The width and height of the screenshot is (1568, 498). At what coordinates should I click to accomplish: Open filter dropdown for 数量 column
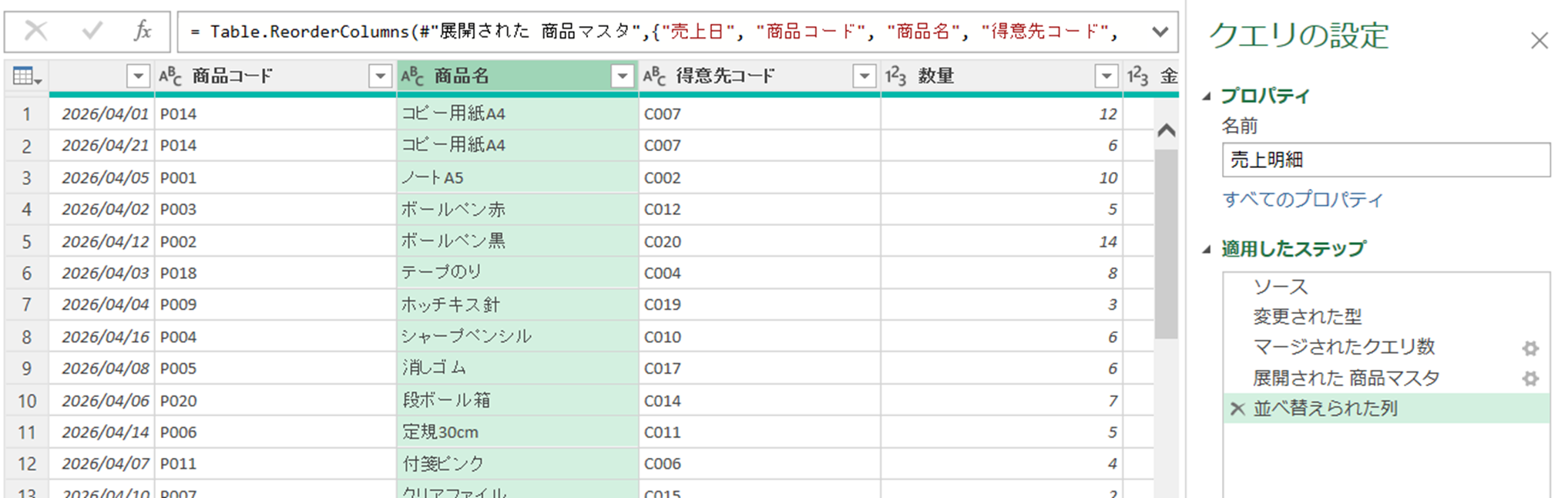pyautogui.click(x=1106, y=76)
